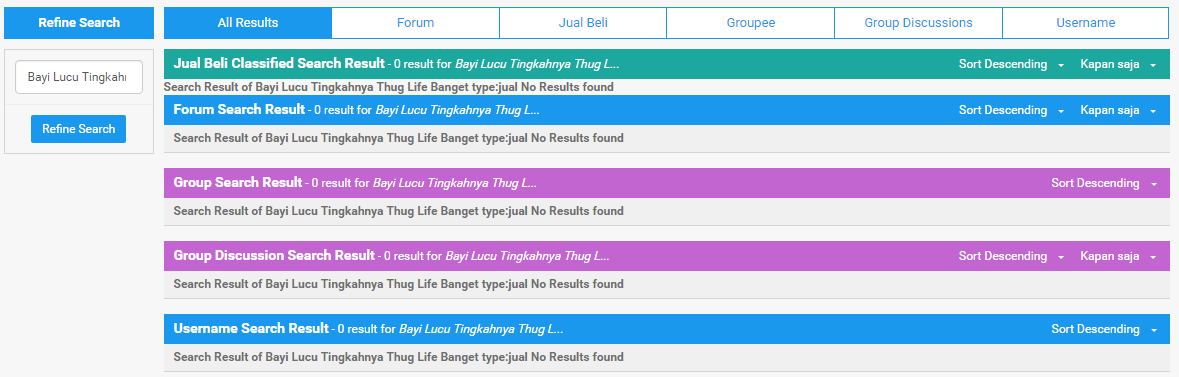Select the Username tab

tap(1086, 23)
